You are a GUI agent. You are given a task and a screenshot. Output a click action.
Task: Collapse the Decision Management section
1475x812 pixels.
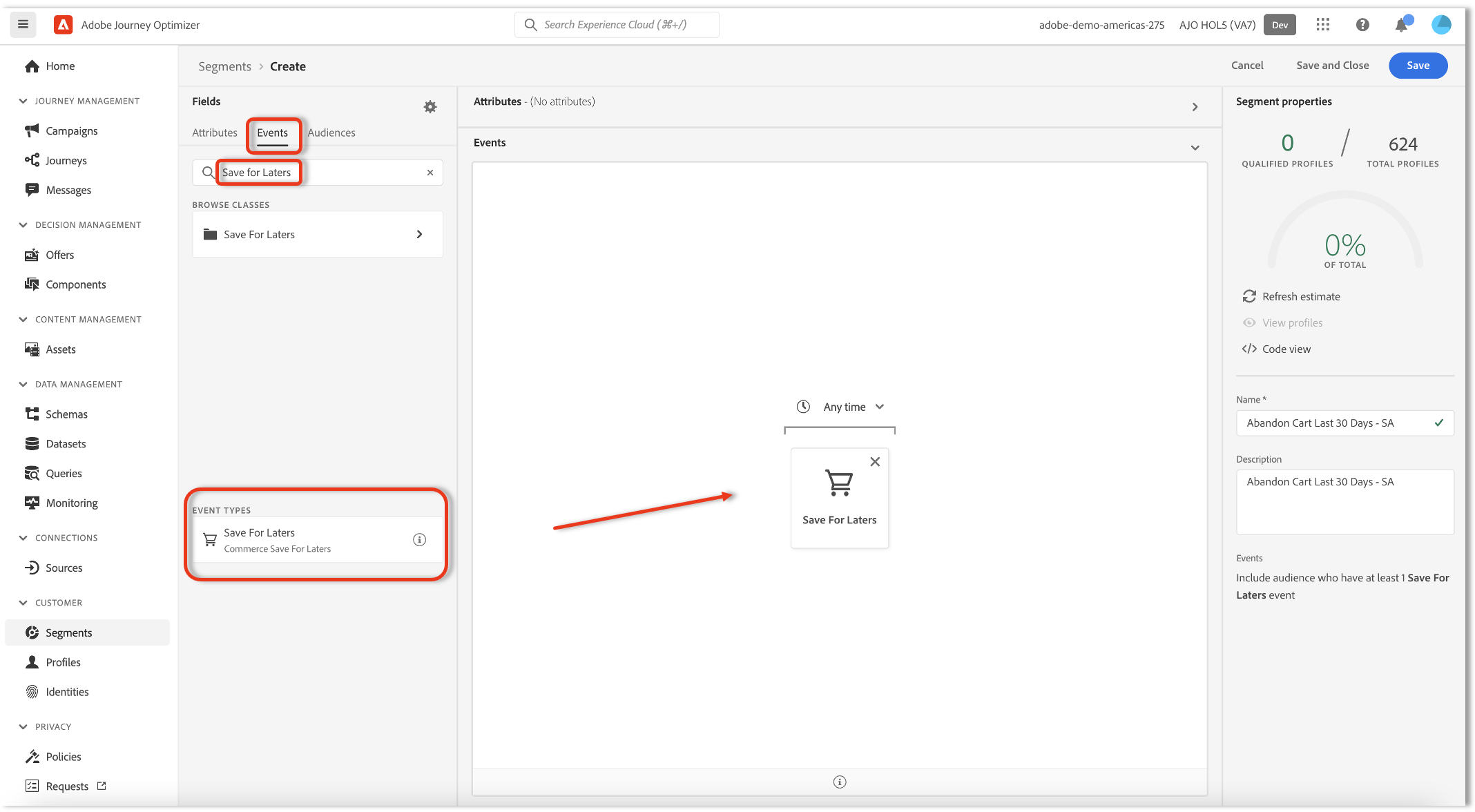click(23, 225)
